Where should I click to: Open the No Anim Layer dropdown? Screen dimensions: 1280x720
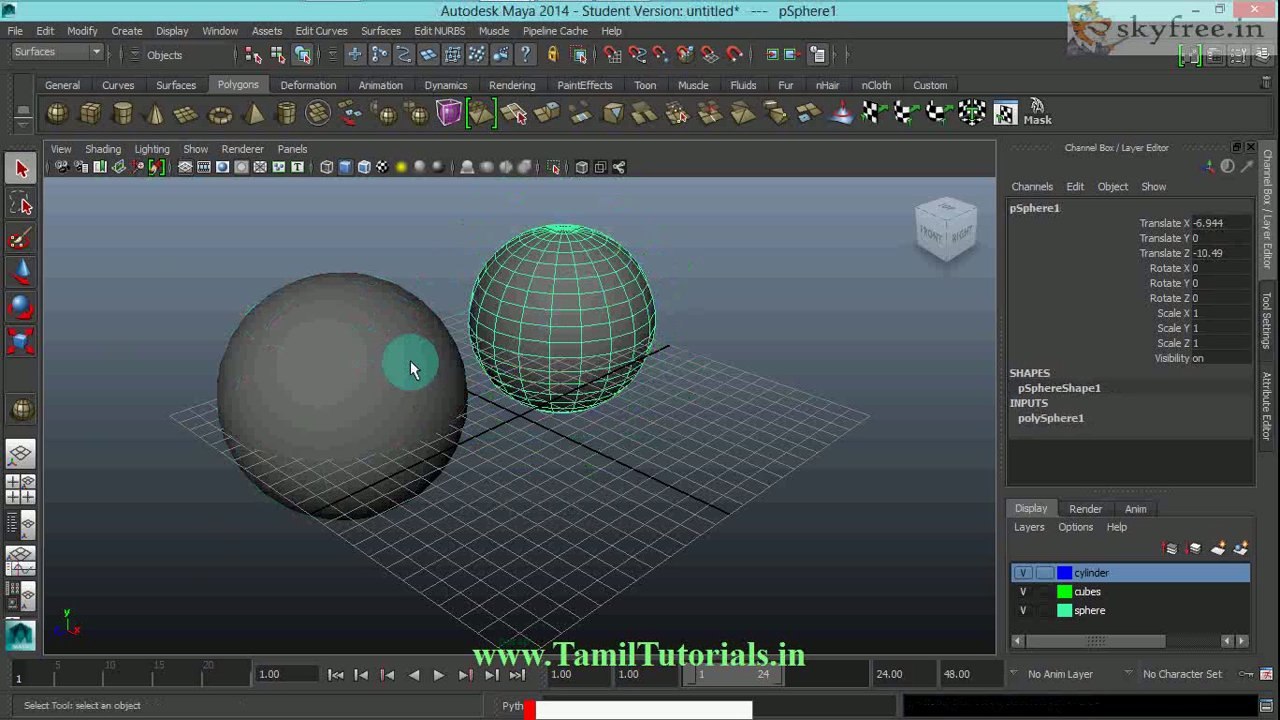[x=1059, y=674]
